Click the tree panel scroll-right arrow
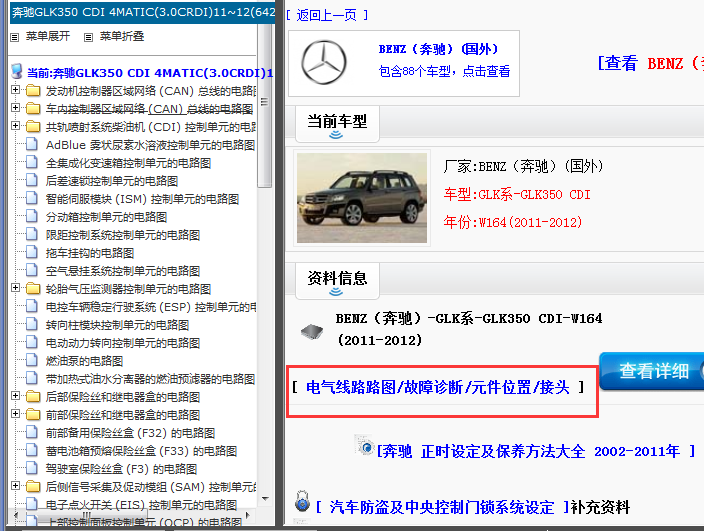704x531 pixels. pos(247,514)
